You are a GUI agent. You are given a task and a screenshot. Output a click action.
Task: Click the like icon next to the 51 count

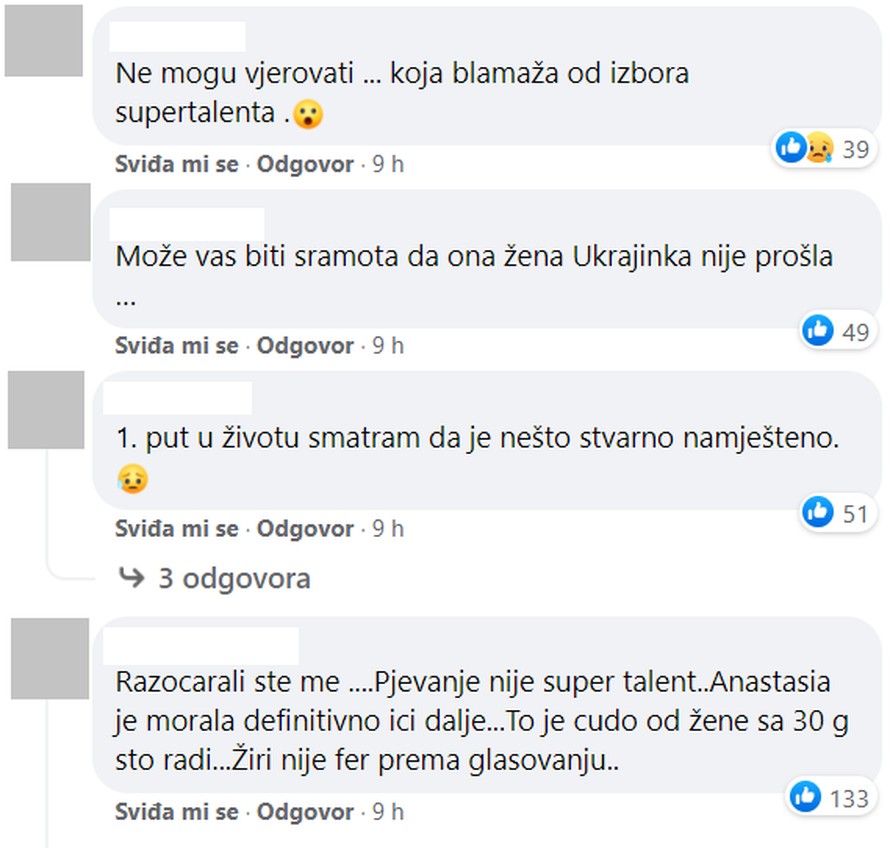coord(817,511)
